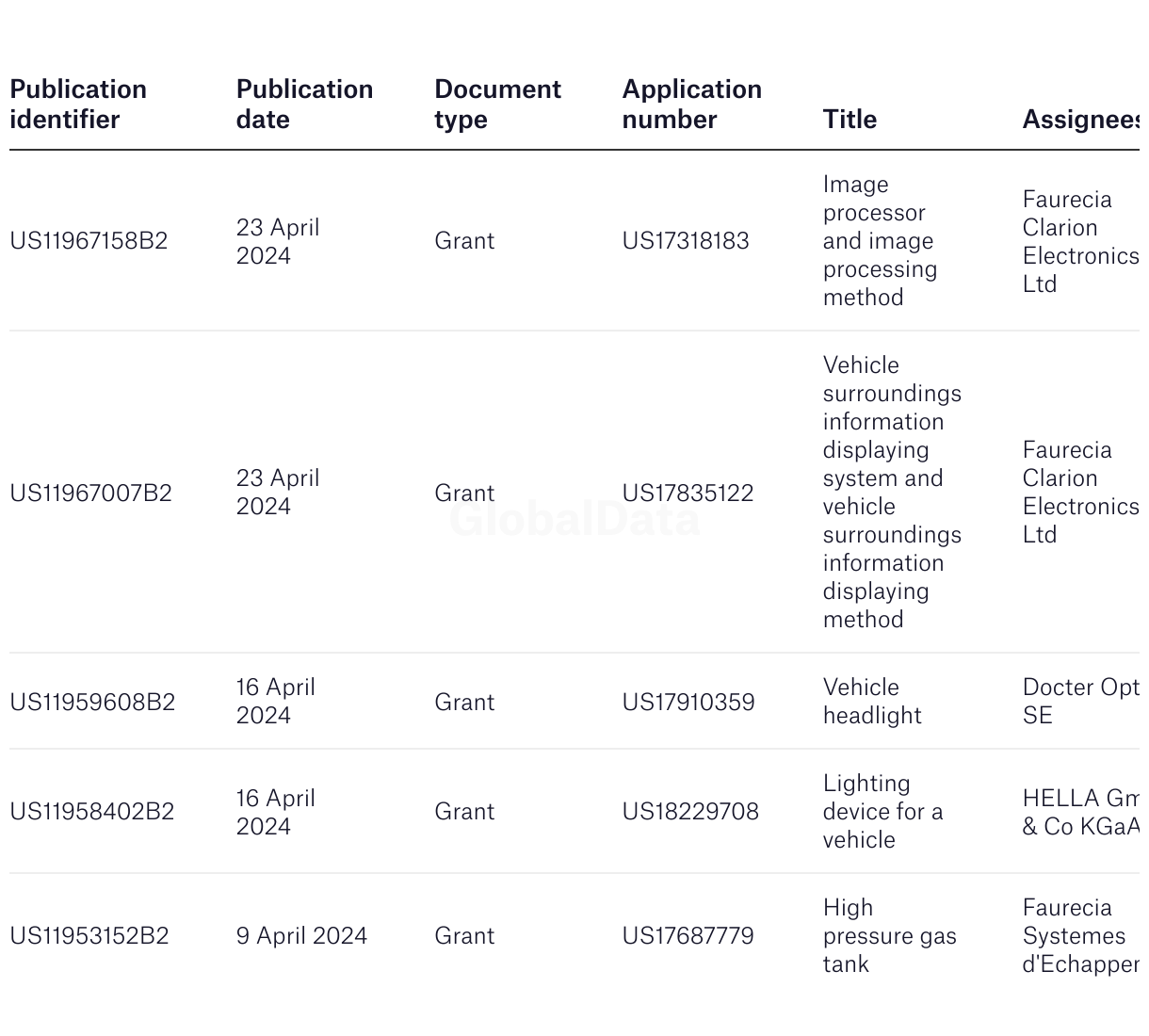1149x1036 pixels.
Task: Select publication identifier US11967158B2
Action: point(89,241)
